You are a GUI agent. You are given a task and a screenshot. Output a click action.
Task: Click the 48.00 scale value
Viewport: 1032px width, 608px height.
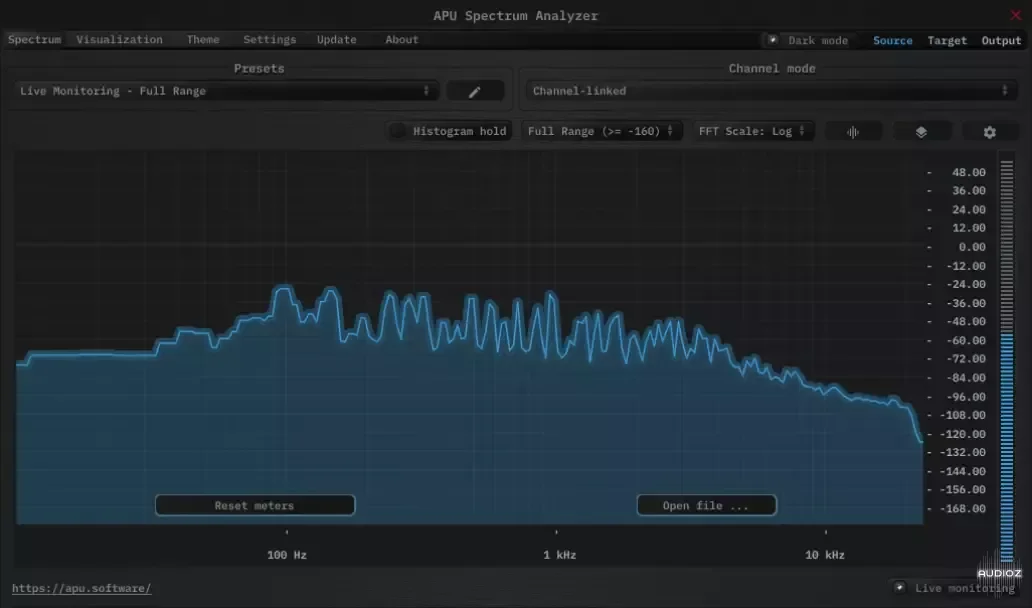(x=969, y=172)
